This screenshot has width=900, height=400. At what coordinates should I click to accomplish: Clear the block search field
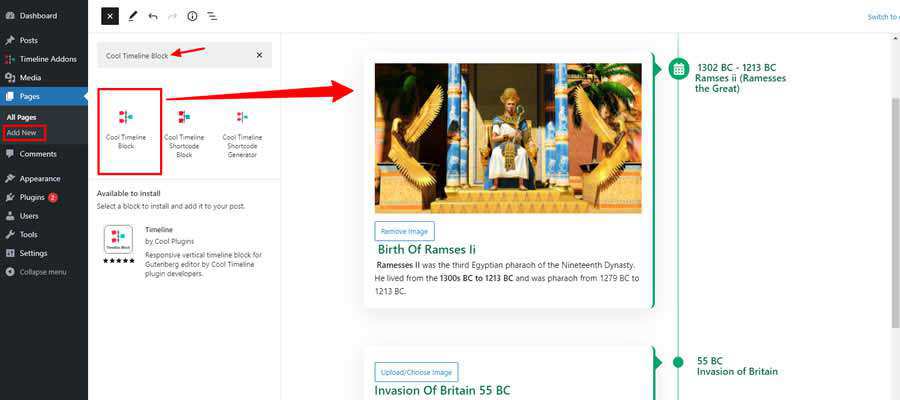pyautogui.click(x=259, y=55)
